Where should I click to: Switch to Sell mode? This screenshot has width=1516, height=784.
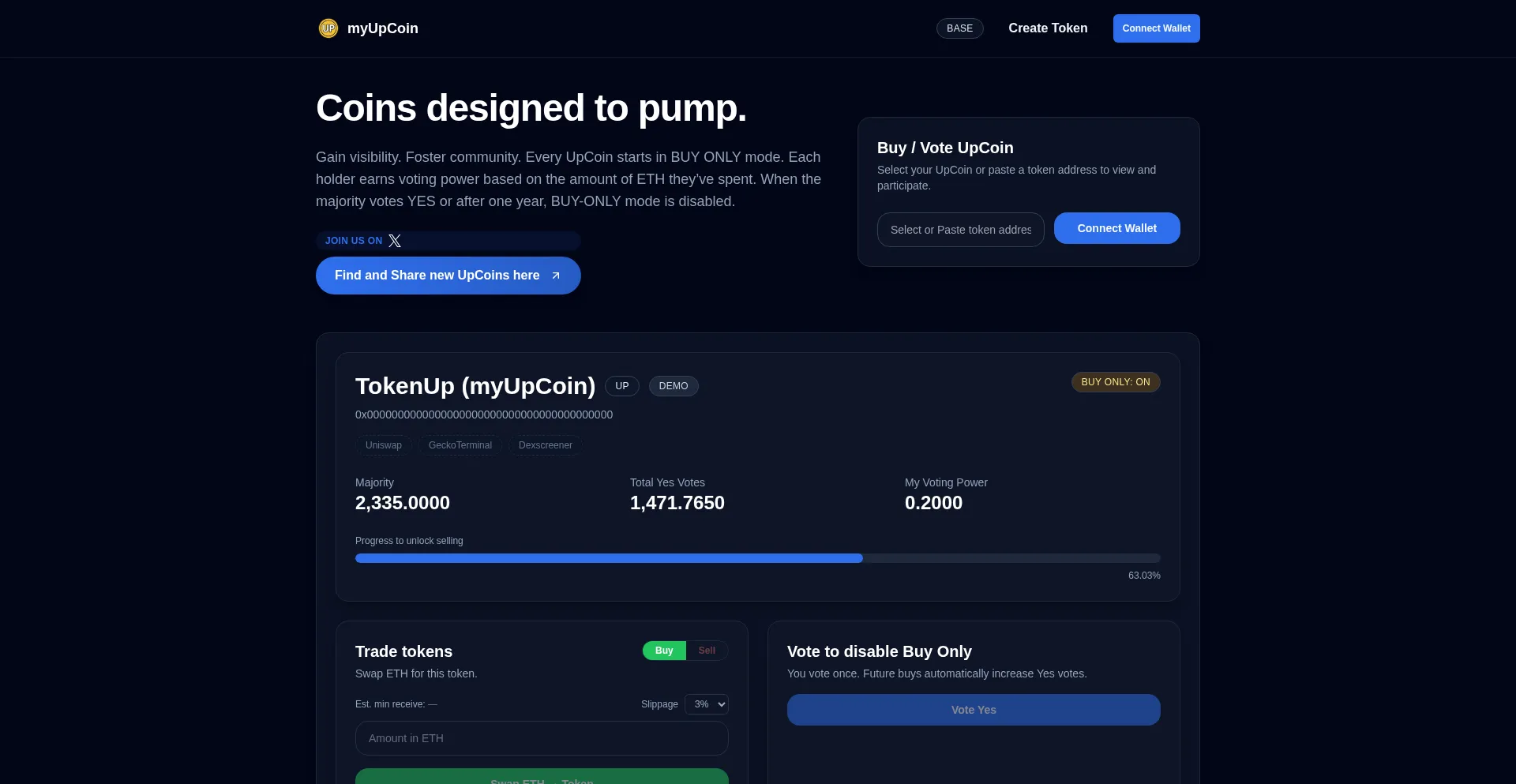tap(706, 651)
